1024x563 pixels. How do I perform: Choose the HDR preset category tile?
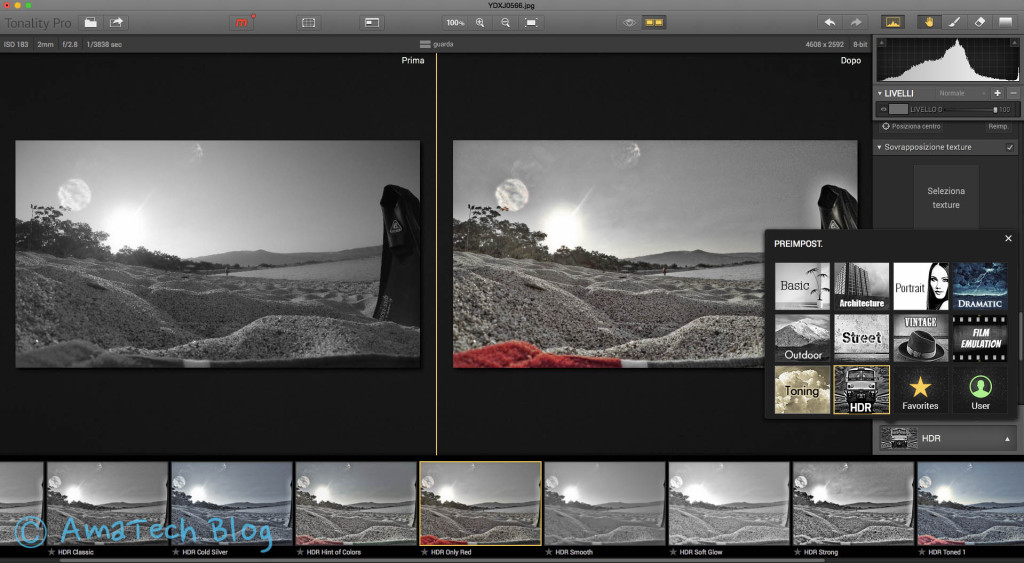pyautogui.click(x=861, y=389)
